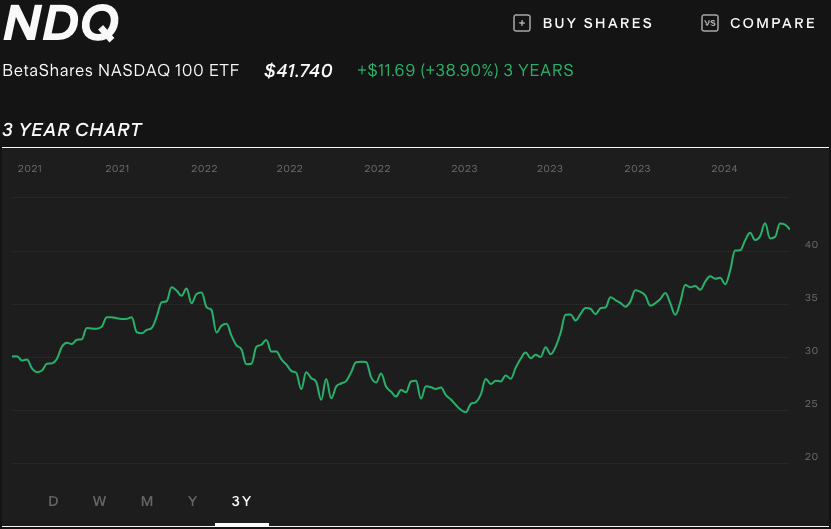Switch chart to the M (month) range
The height and width of the screenshot is (529, 831).
click(x=147, y=501)
